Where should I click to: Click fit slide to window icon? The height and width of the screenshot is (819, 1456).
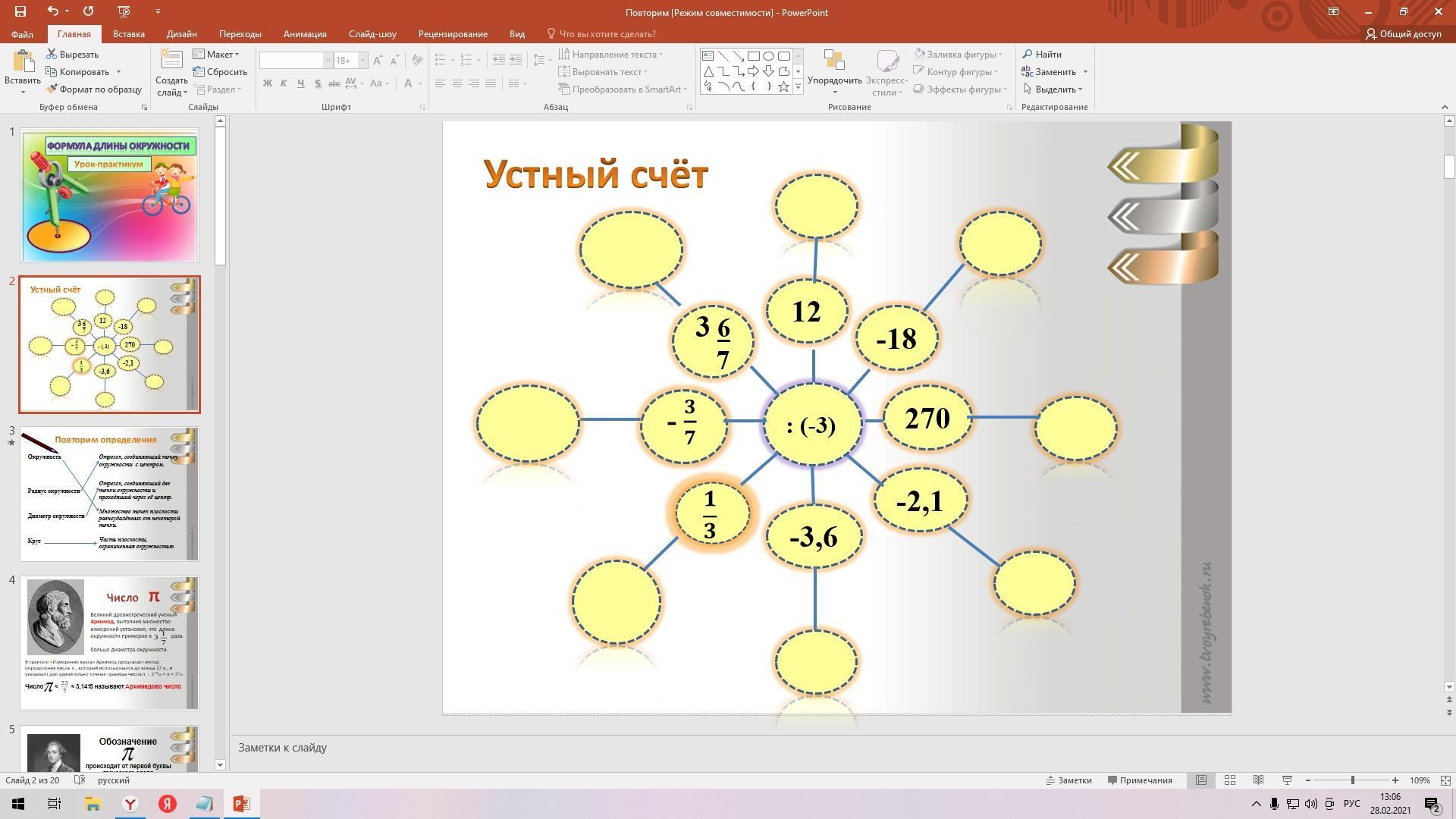(x=1445, y=780)
